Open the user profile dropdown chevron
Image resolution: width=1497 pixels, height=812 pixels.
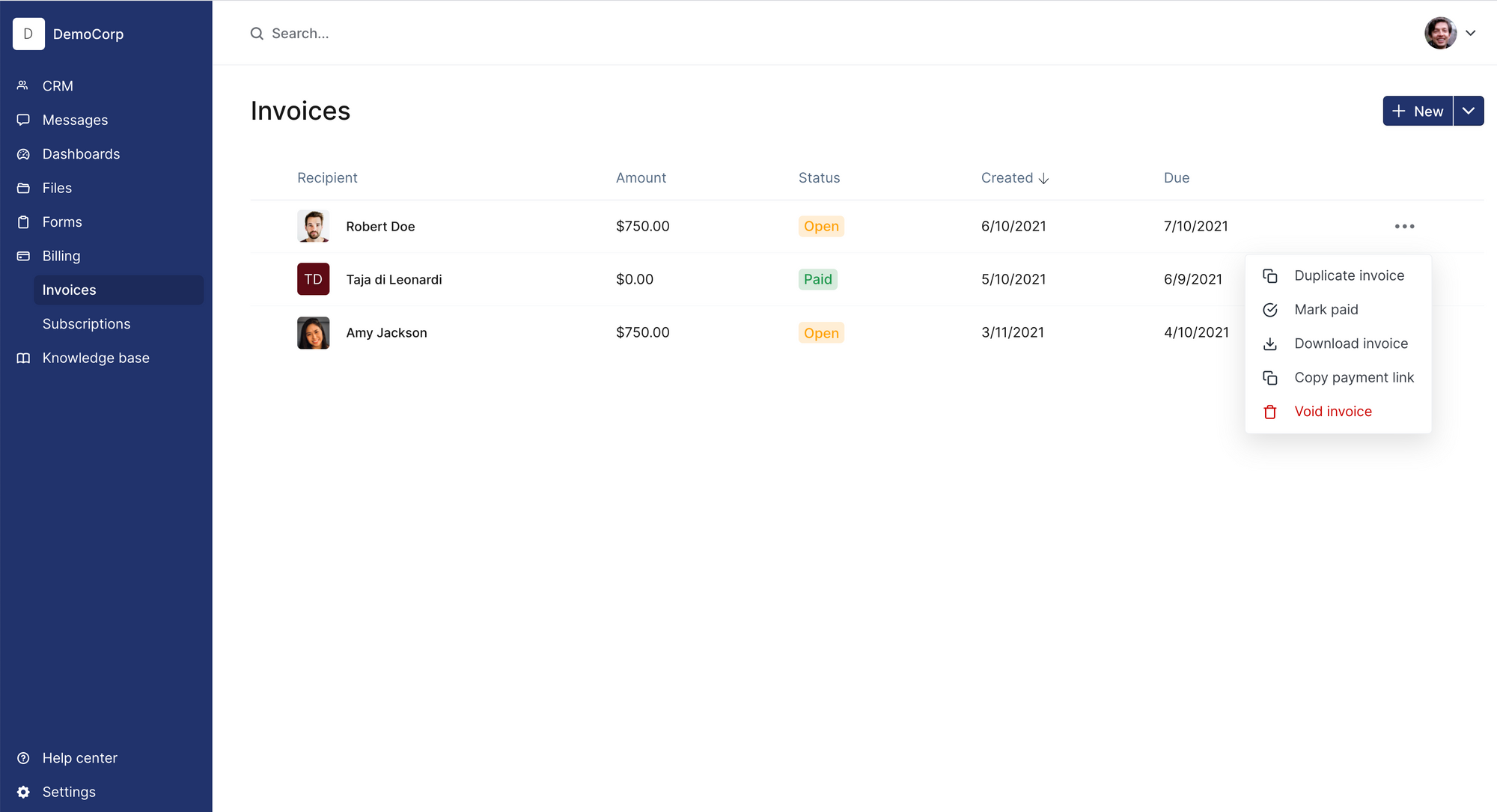point(1470,33)
